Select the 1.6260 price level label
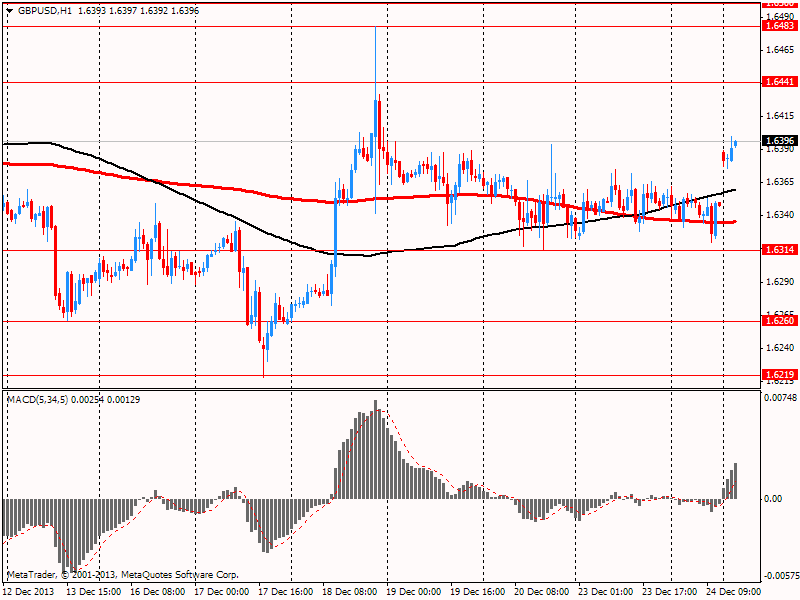This screenshot has height=600, width=800. coord(780,321)
